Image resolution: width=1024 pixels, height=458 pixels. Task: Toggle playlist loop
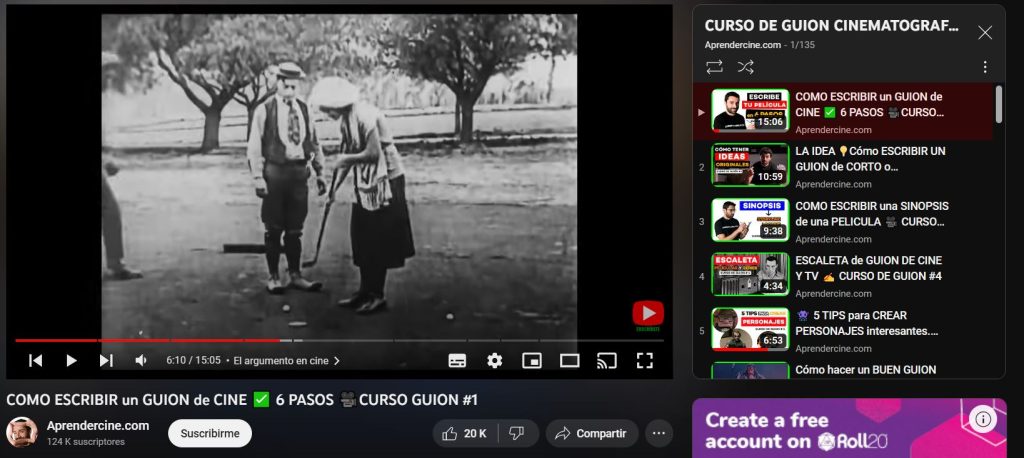(714, 67)
